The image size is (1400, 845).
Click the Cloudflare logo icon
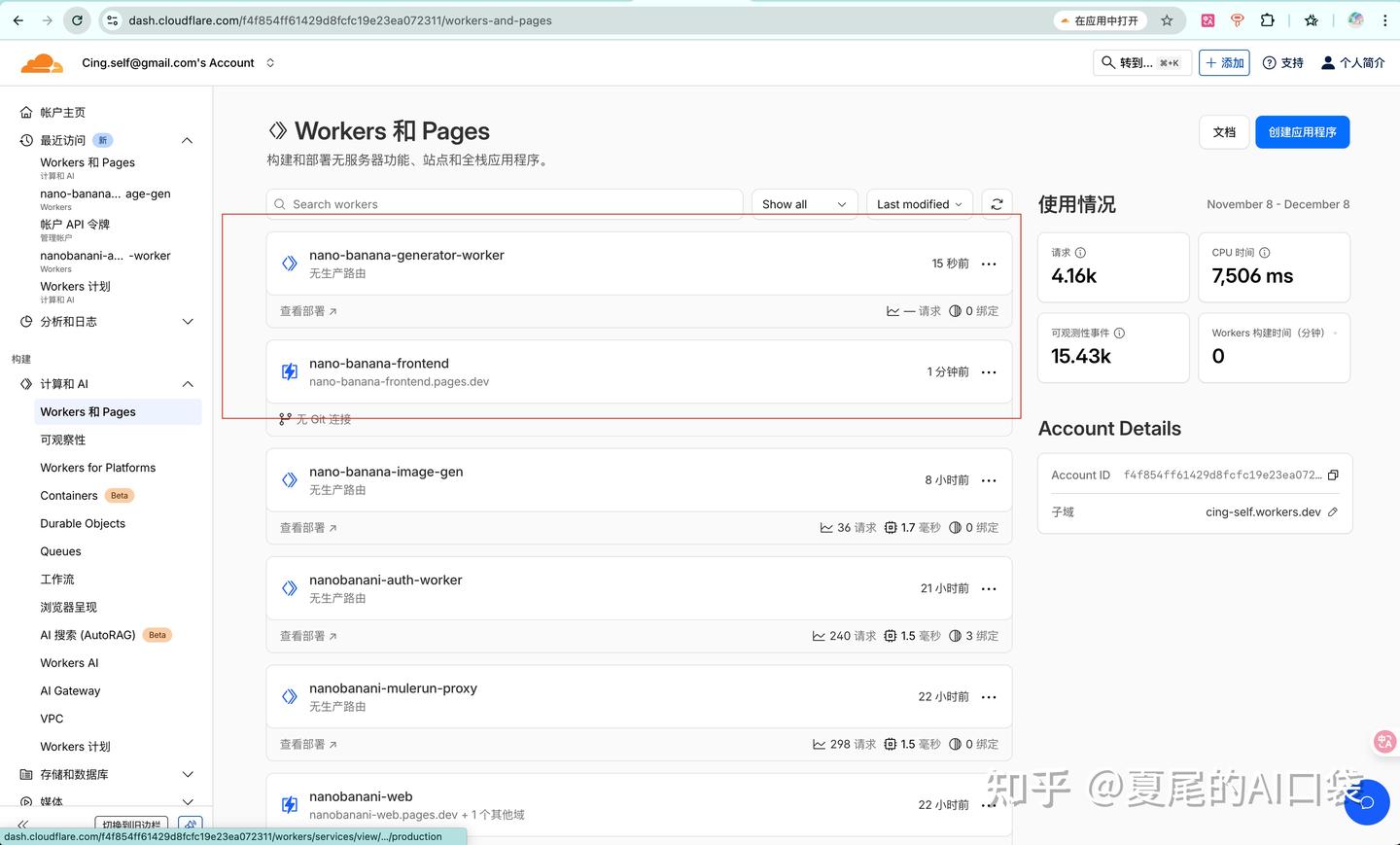41,62
